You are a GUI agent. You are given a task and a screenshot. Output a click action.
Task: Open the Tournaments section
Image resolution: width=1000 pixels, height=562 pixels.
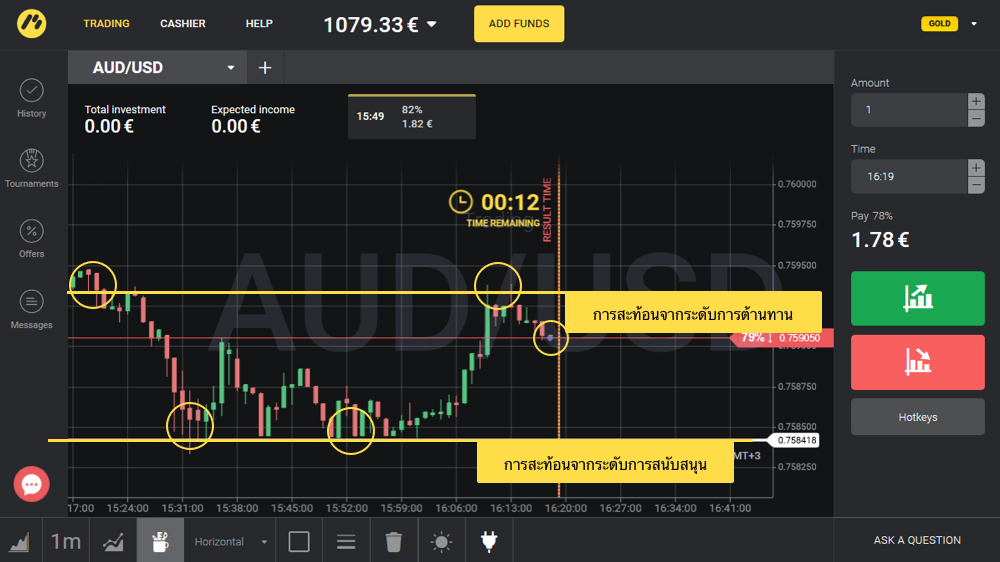tap(32, 167)
